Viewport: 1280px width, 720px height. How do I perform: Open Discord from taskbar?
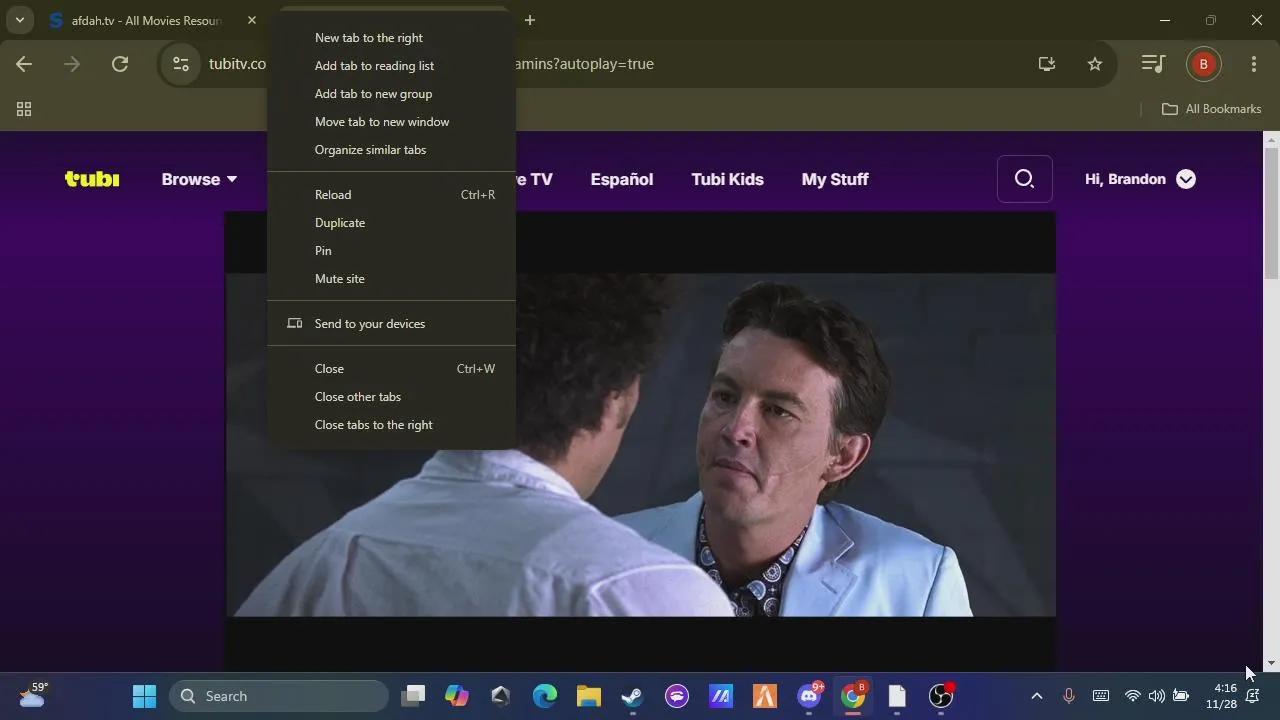pyautogui.click(x=809, y=696)
